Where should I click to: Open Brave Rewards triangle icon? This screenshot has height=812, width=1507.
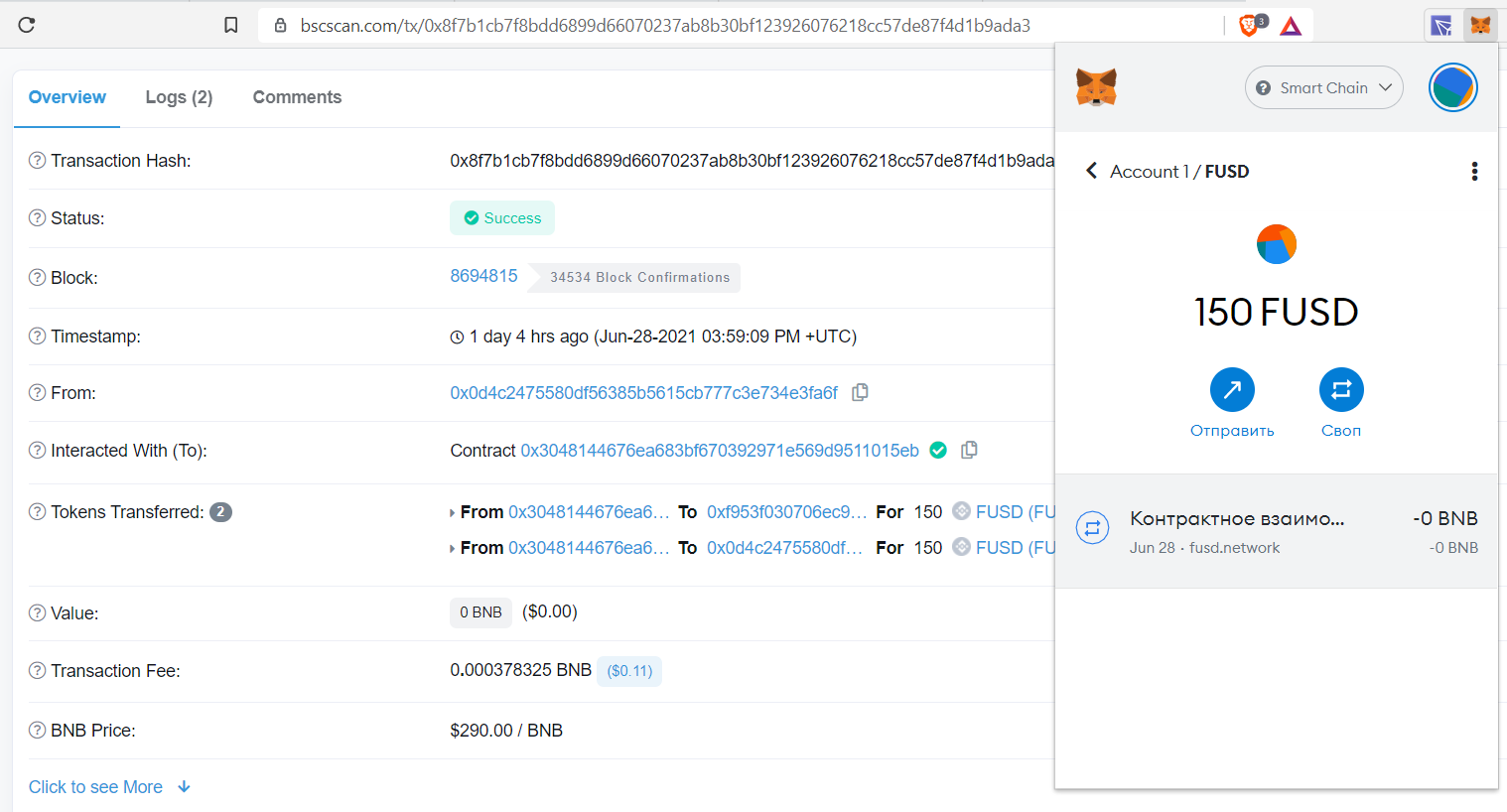[1291, 26]
